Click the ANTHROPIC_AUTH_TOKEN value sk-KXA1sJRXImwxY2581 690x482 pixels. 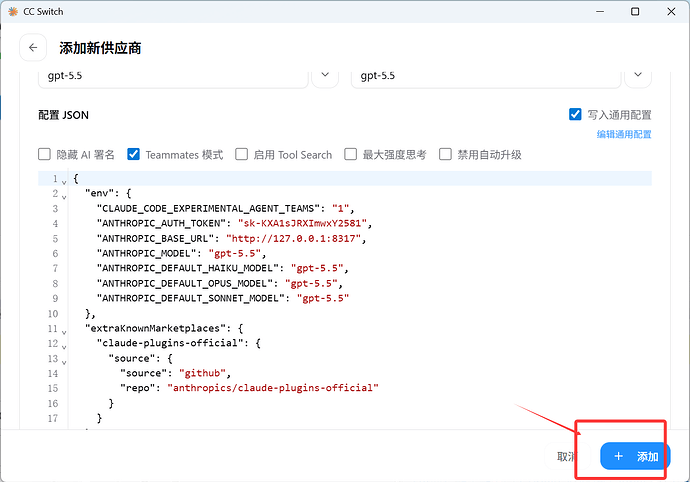pyautogui.click(x=302, y=223)
